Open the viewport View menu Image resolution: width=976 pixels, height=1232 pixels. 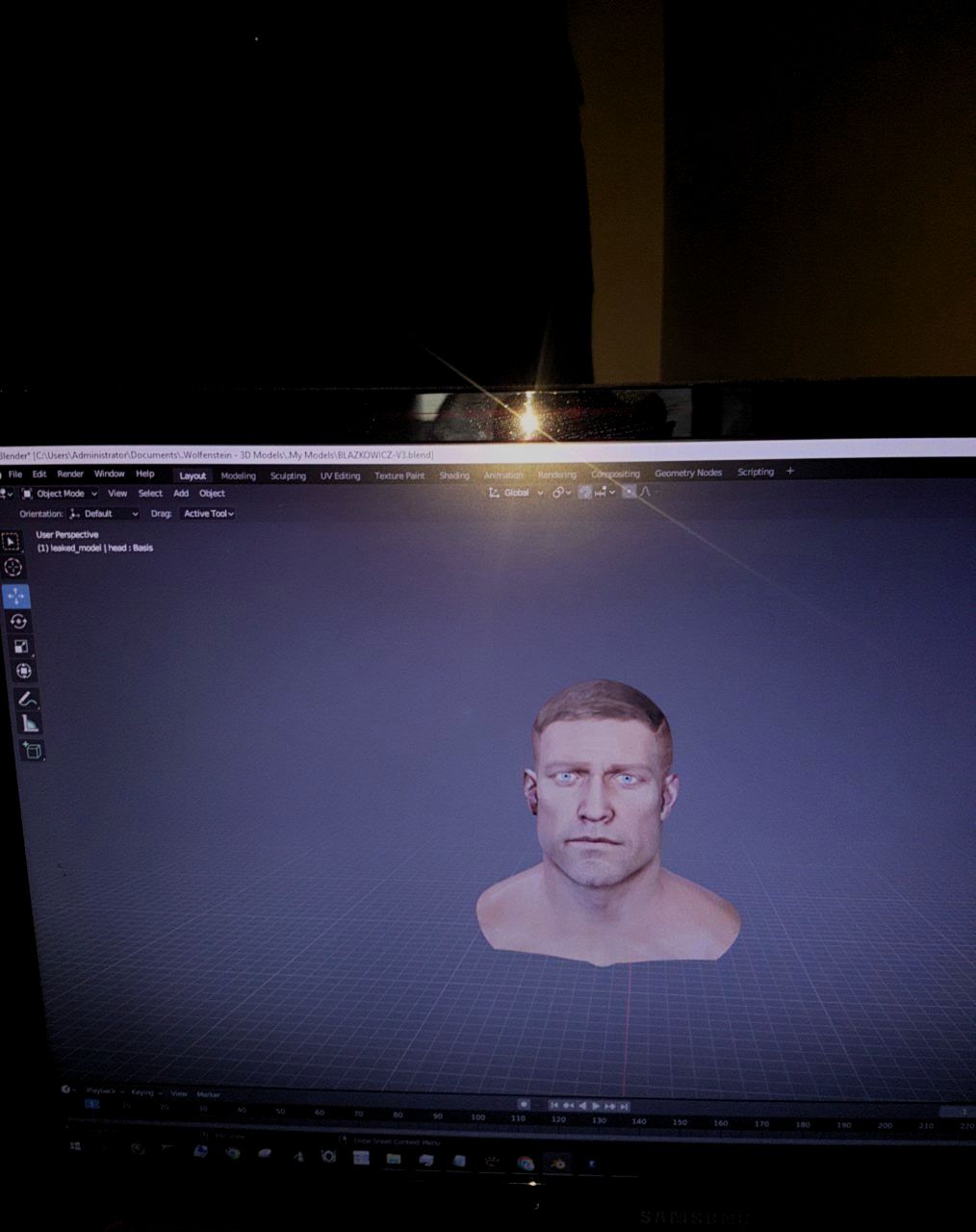117,494
